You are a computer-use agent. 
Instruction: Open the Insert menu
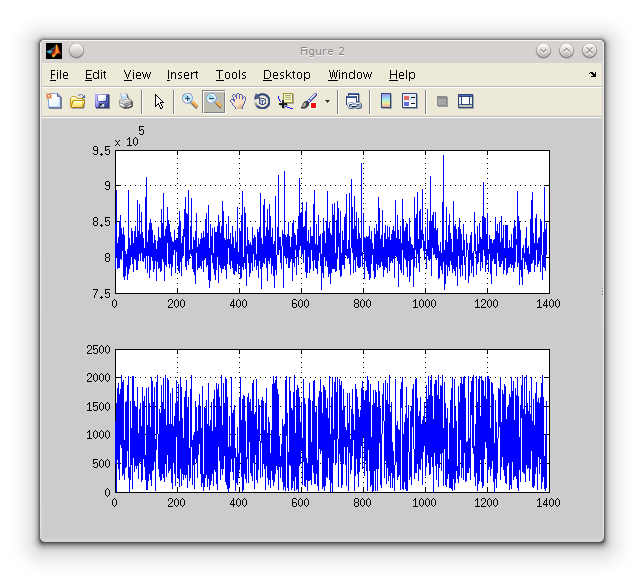pyautogui.click(x=182, y=75)
